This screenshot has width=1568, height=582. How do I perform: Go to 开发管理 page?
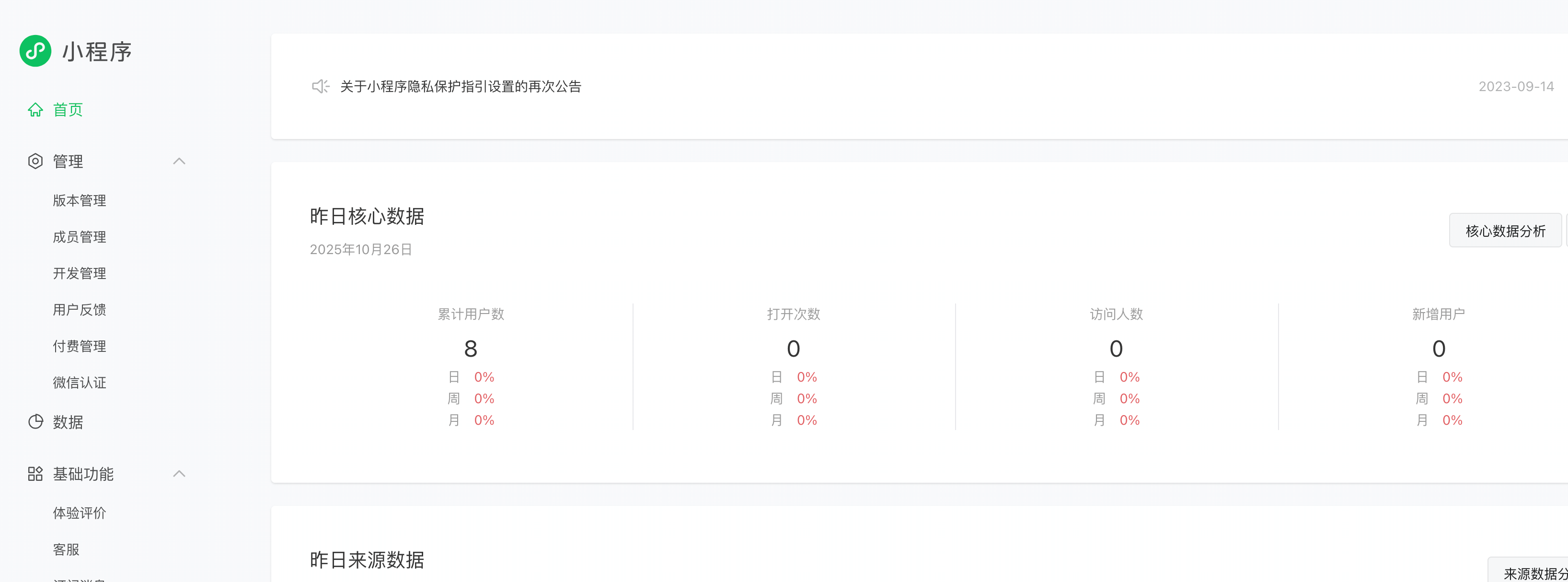(79, 273)
